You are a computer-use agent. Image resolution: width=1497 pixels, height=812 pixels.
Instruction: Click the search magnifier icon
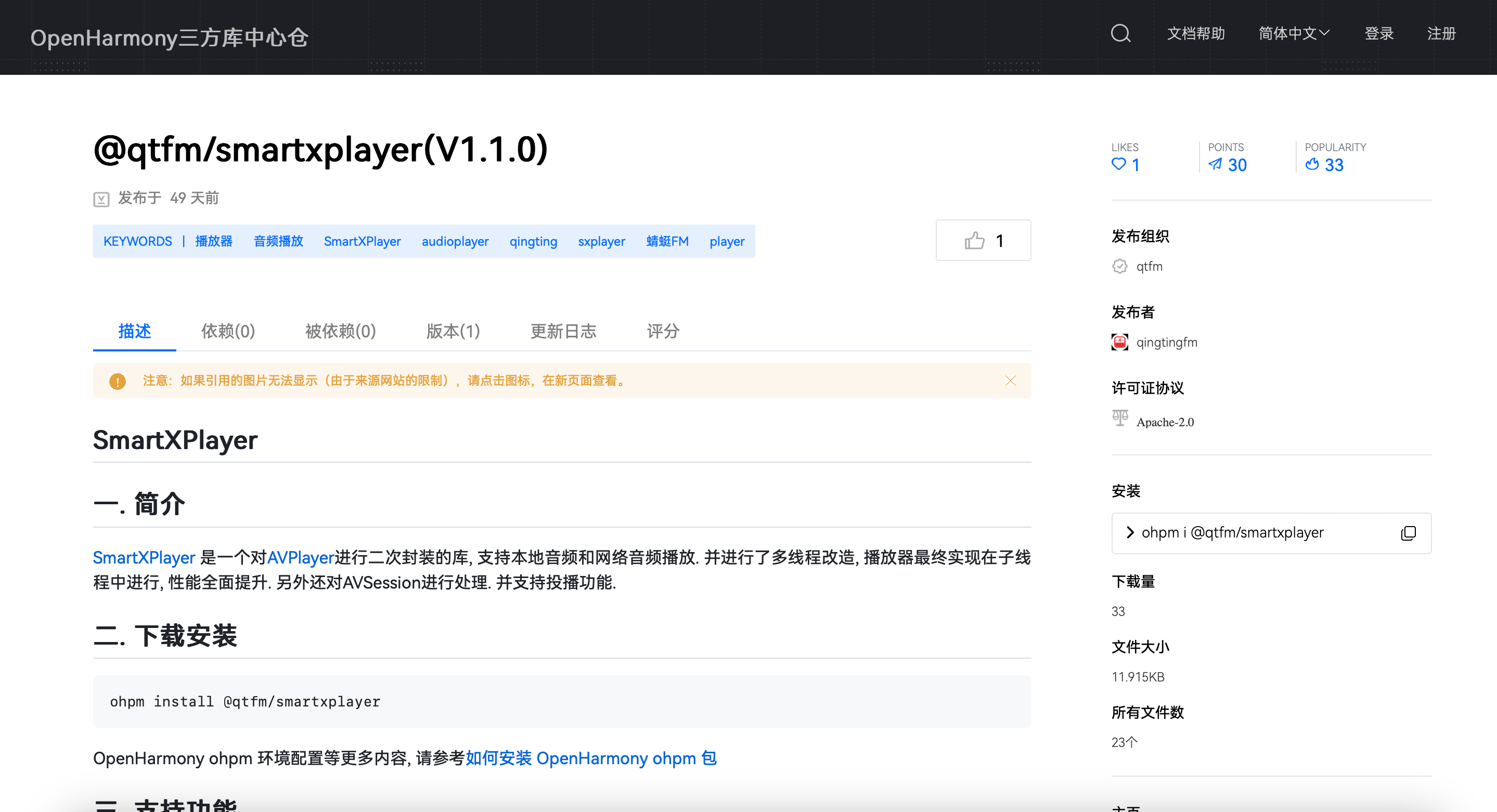tap(1120, 34)
